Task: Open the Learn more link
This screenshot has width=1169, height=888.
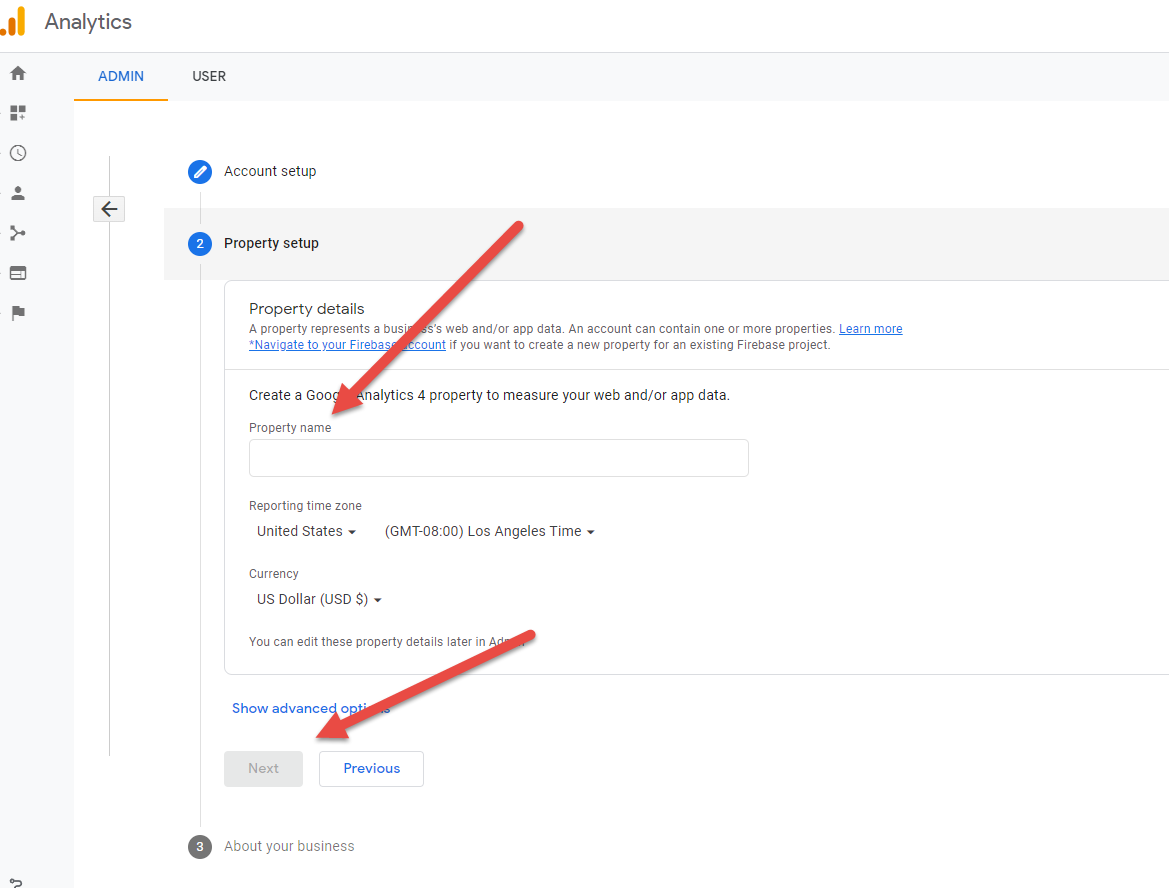Action: (870, 329)
